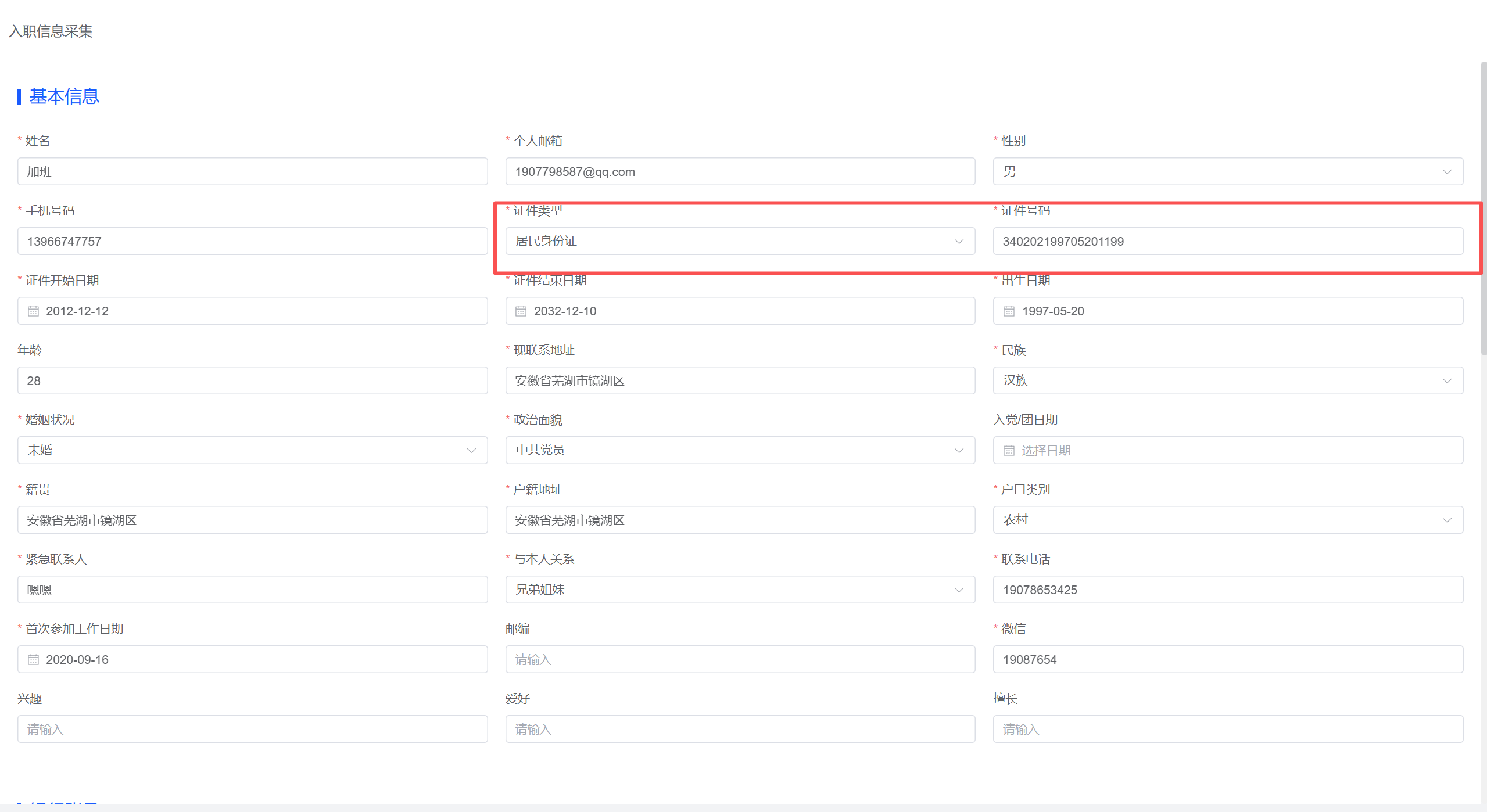Expand the 证件类型 dropdown showing 居民身份证
The width and height of the screenshot is (1487, 812).
pyautogui.click(x=740, y=242)
